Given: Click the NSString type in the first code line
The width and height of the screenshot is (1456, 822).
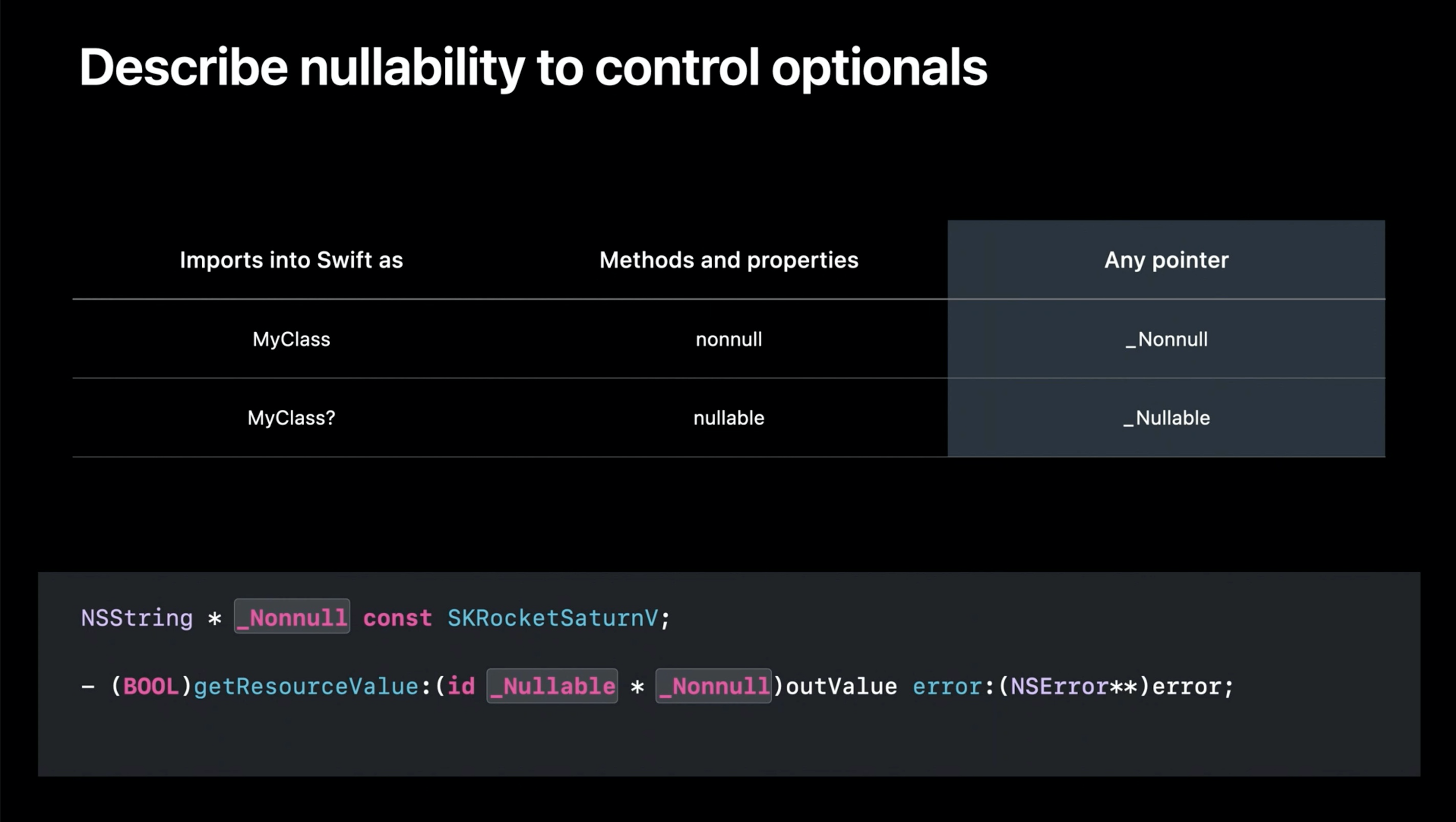Looking at the screenshot, I should tap(137, 617).
